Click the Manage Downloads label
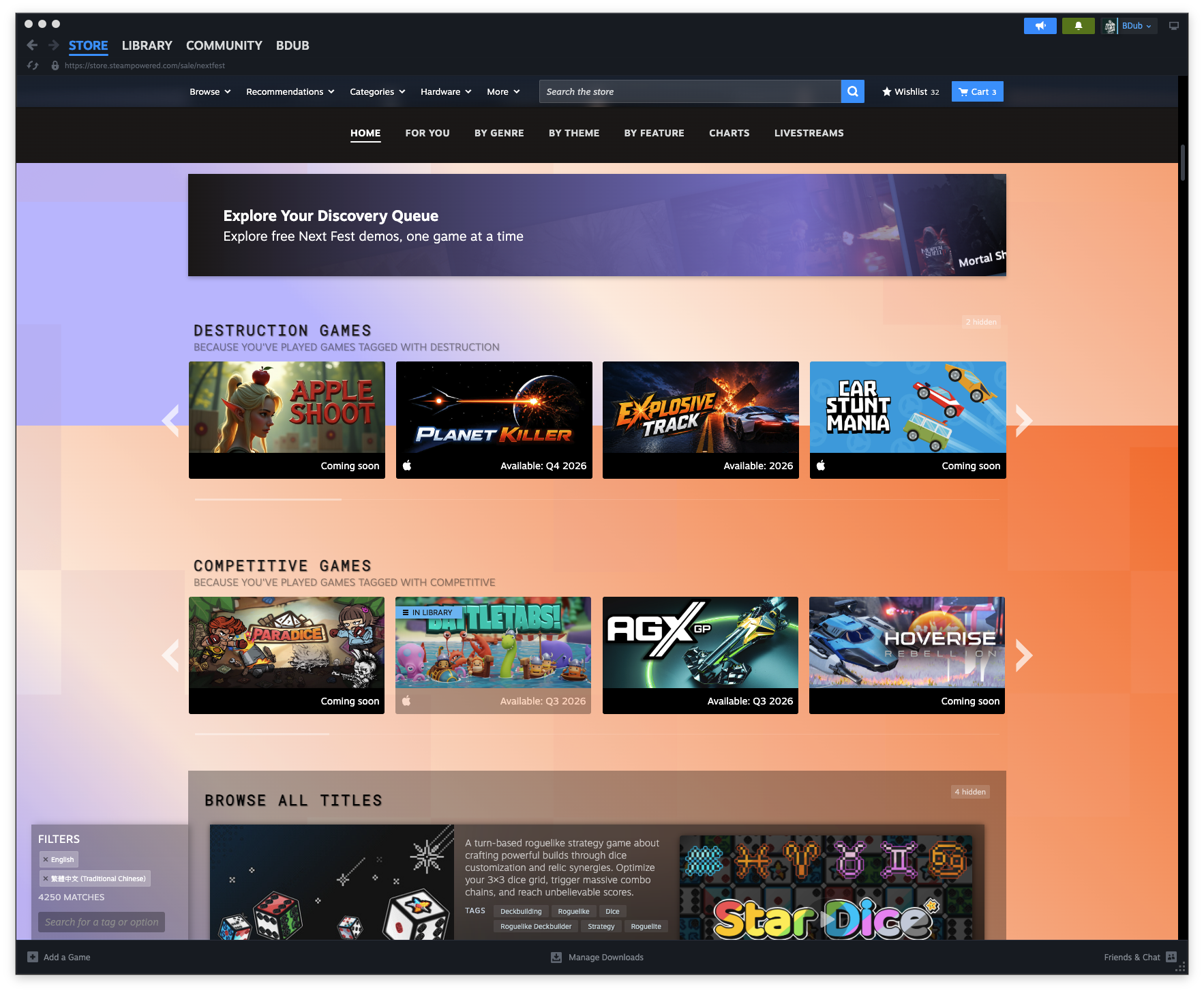This screenshot has height=993, width=1204. click(606, 957)
